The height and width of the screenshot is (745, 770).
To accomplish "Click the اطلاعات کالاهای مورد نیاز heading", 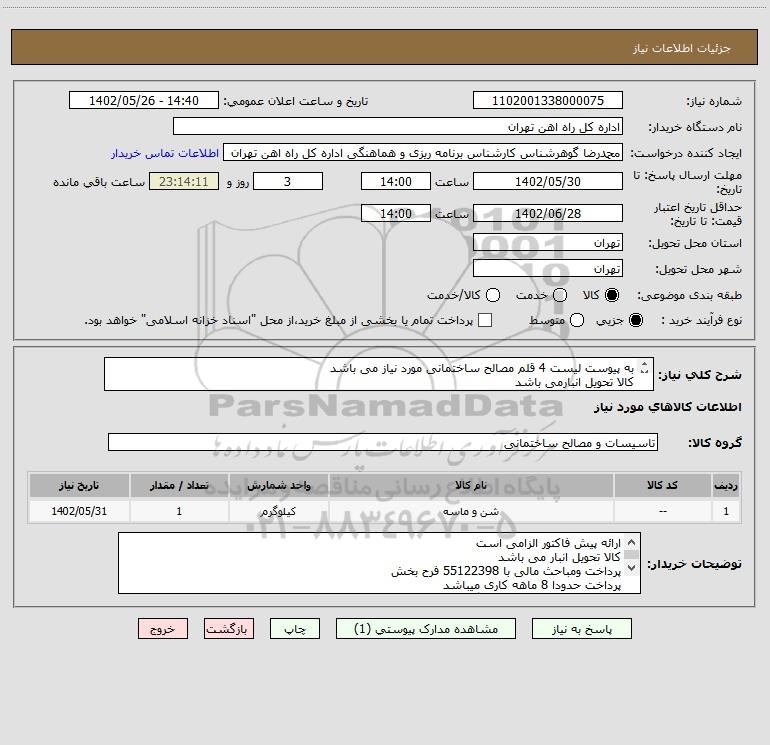I will [668, 407].
